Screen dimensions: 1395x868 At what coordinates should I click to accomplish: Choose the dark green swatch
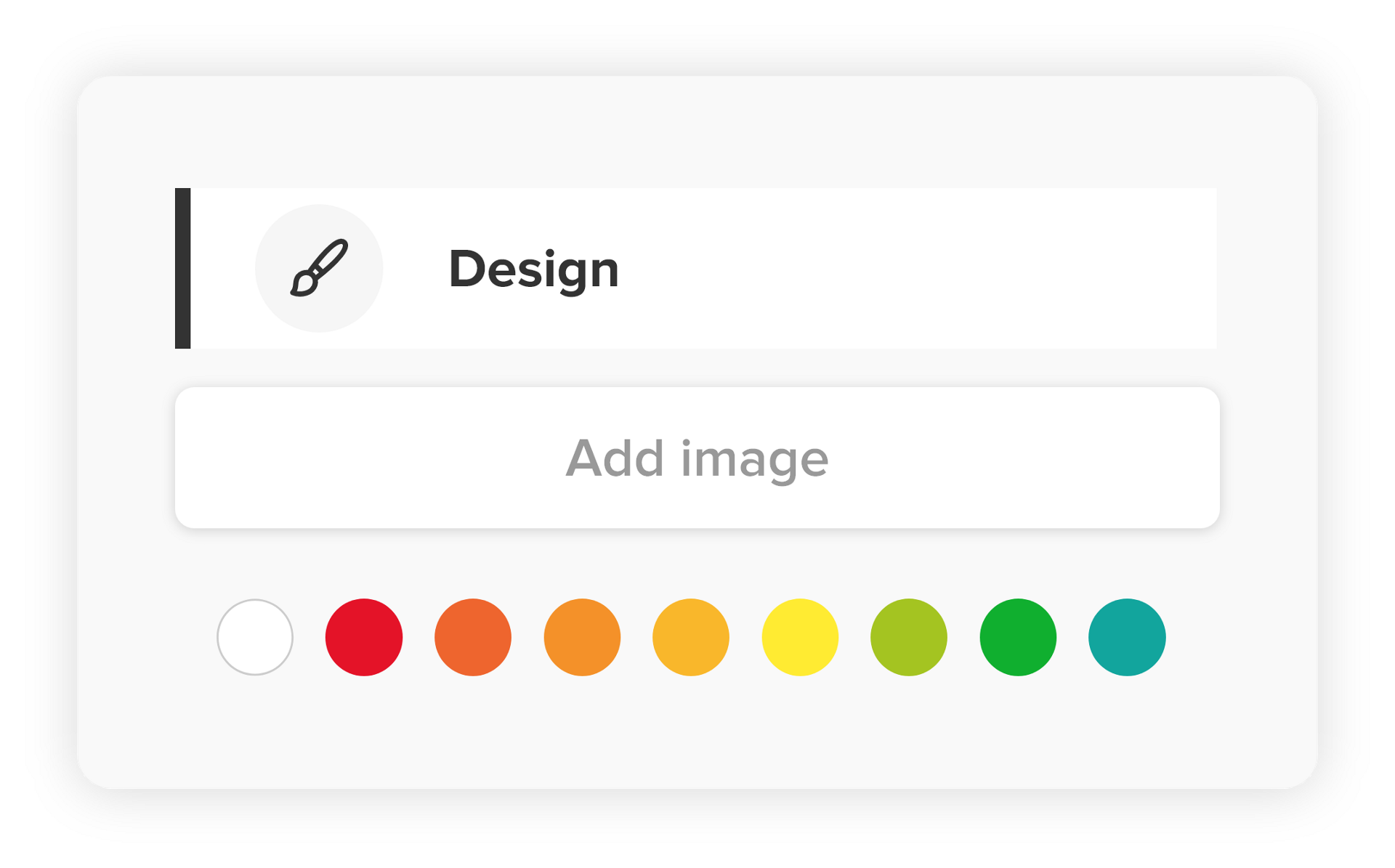pos(1018,637)
